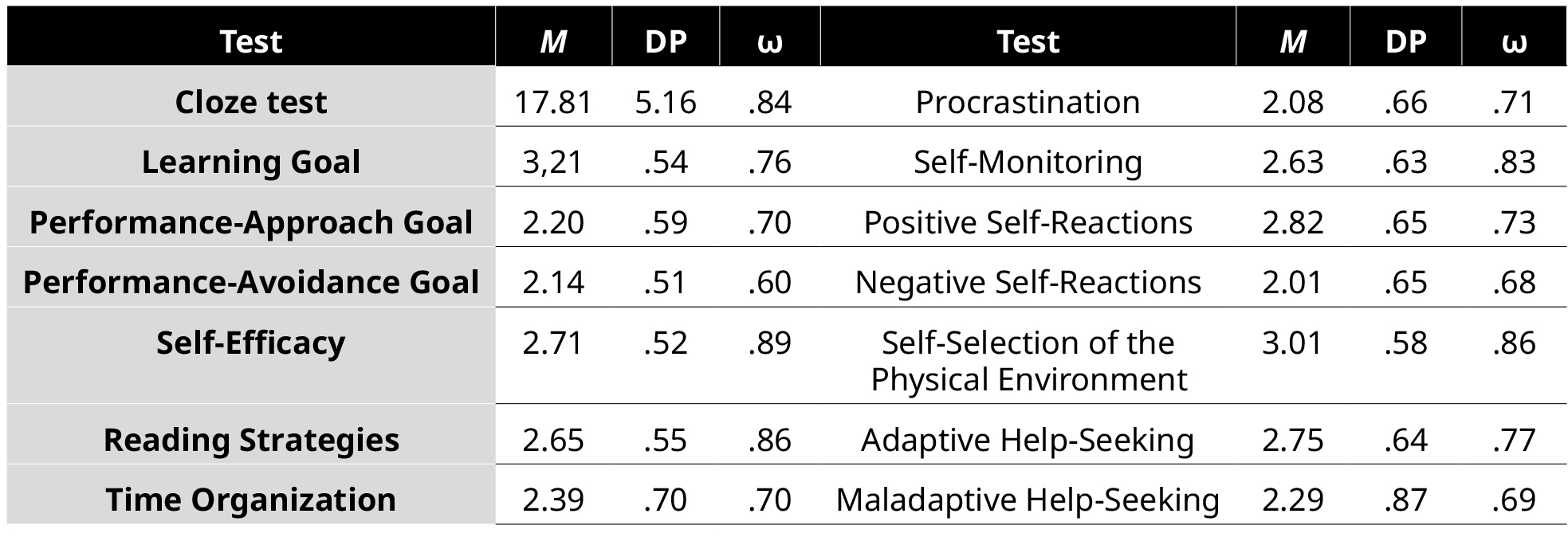Image resolution: width=1568 pixels, height=541 pixels.
Task: Select the Performance-Avoidance Goal cell
Action: (x=250, y=282)
